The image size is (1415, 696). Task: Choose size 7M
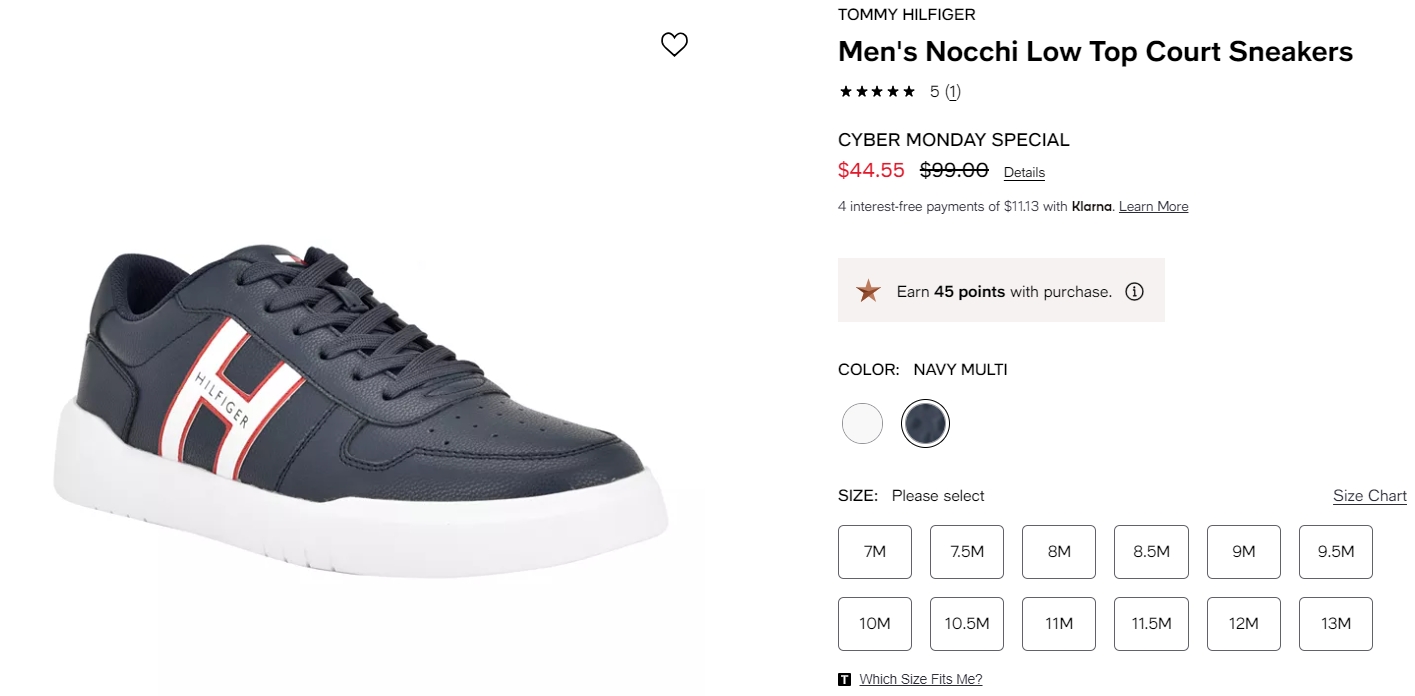[x=875, y=552]
